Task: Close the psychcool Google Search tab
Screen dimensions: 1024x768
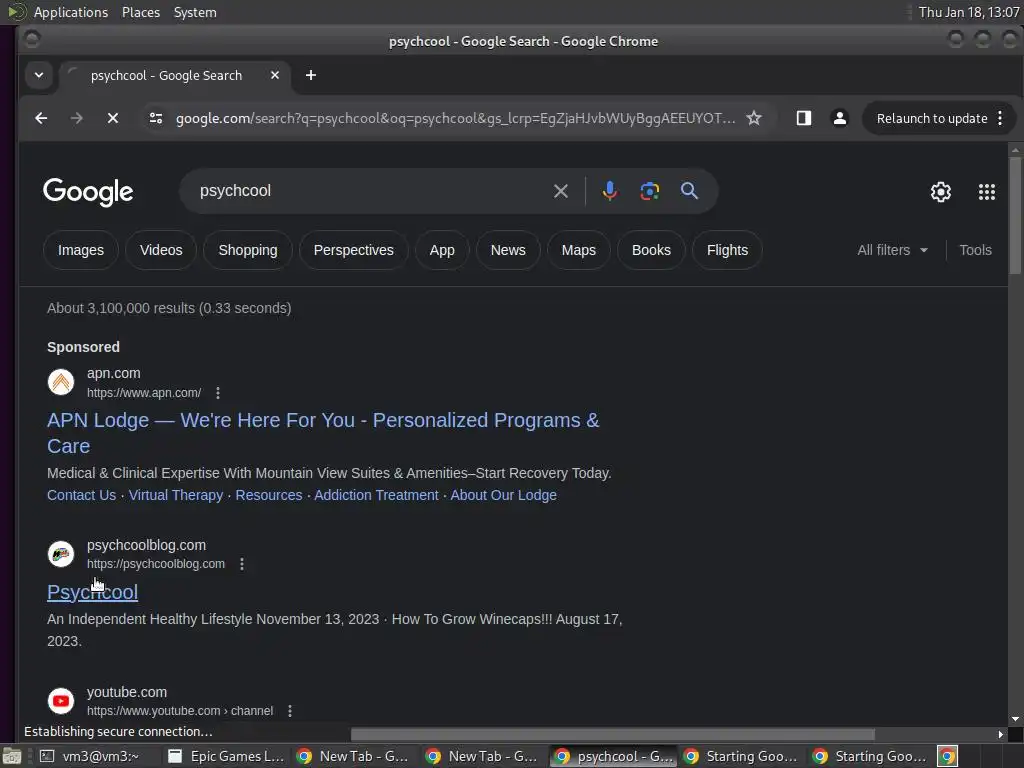Action: [x=275, y=75]
